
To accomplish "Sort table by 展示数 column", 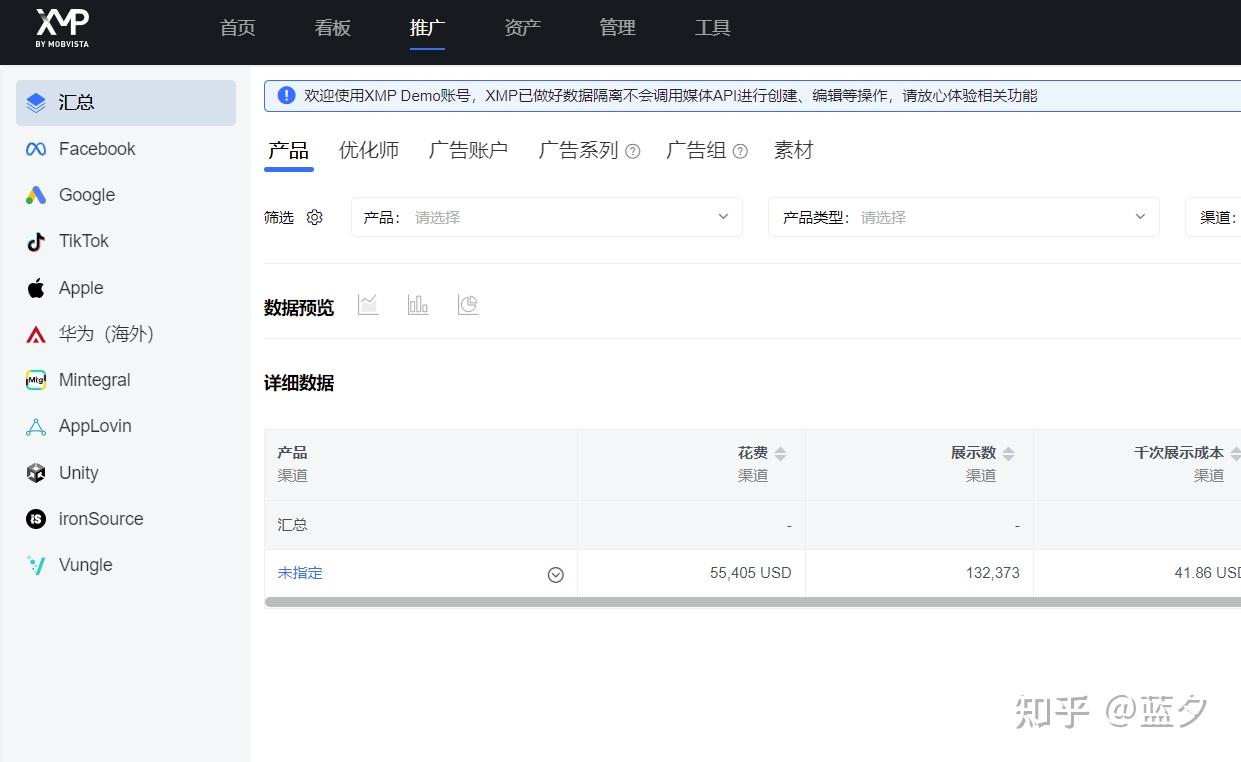I will (1009, 454).
